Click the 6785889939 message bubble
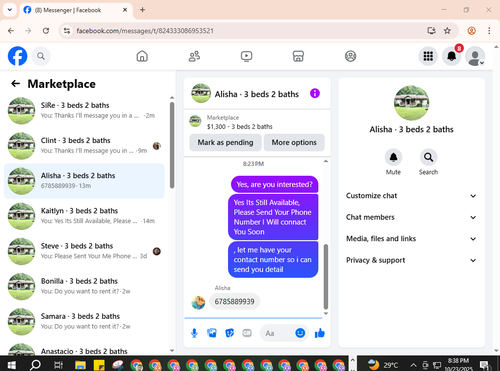The image size is (500, 371). click(234, 302)
